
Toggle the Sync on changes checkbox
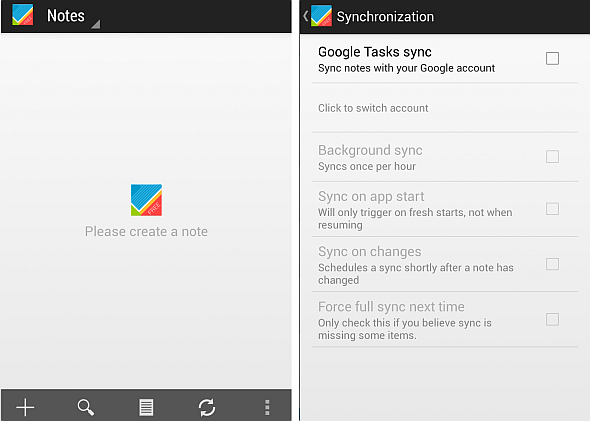552,264
